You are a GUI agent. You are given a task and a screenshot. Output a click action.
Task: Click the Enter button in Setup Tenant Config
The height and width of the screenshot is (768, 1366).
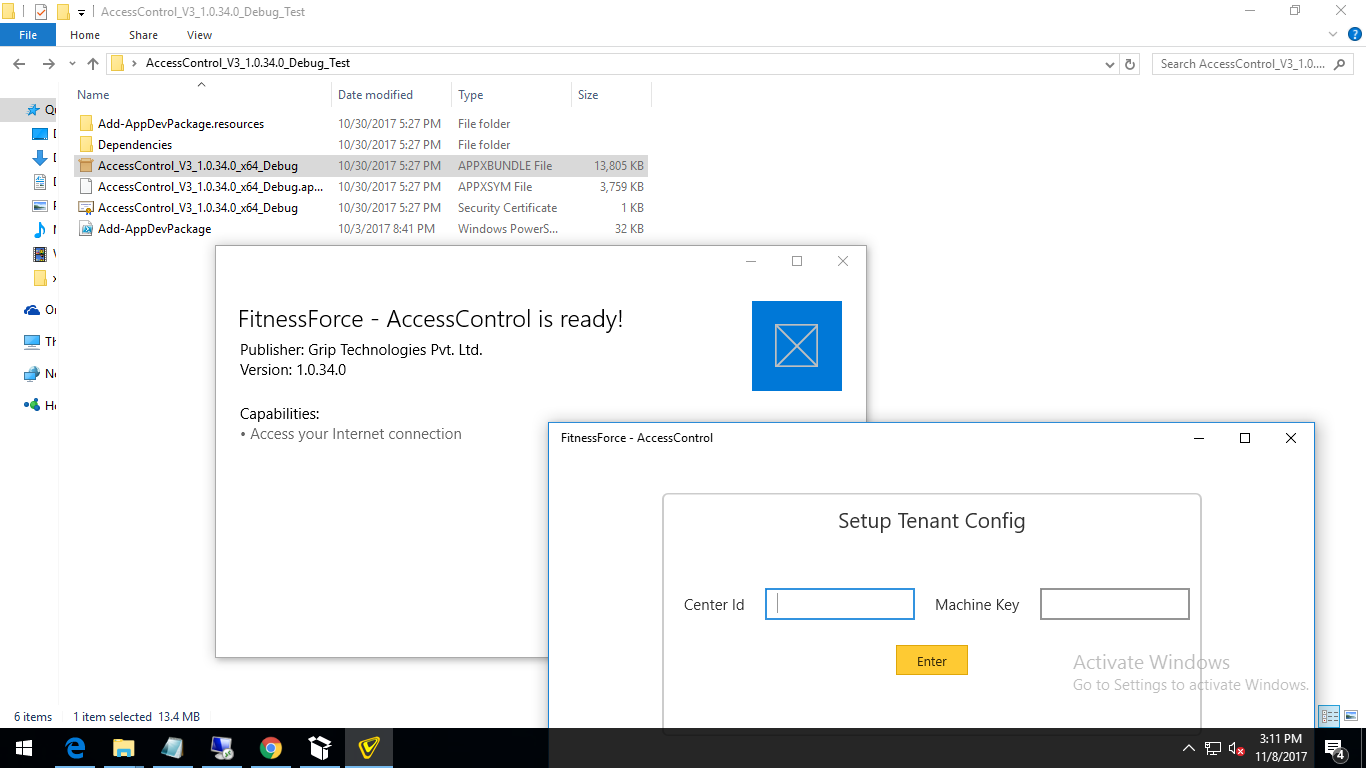pyautogui.click(x=931, y=660)
